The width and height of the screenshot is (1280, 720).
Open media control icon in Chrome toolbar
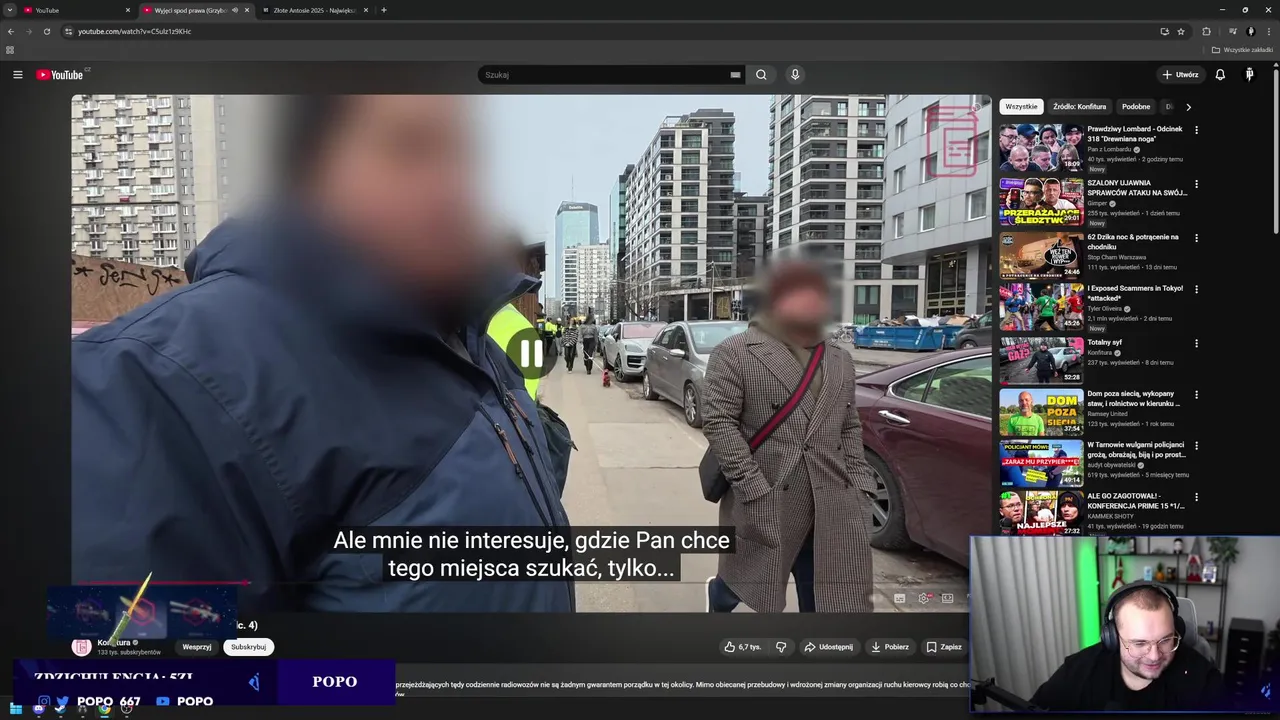click(x=1232, y=31)
